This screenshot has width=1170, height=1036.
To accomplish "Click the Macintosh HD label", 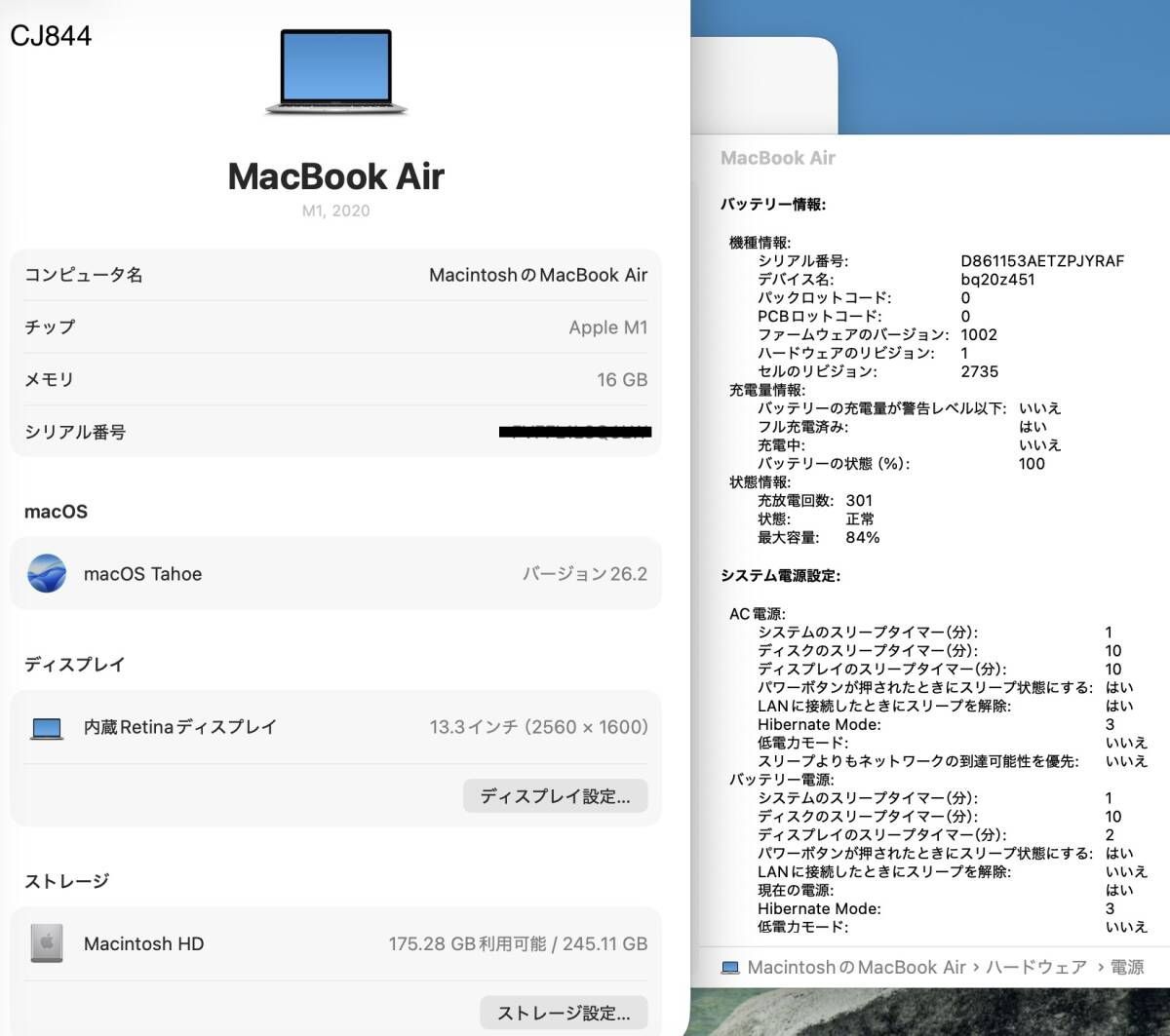I will [x=143, y=943].
